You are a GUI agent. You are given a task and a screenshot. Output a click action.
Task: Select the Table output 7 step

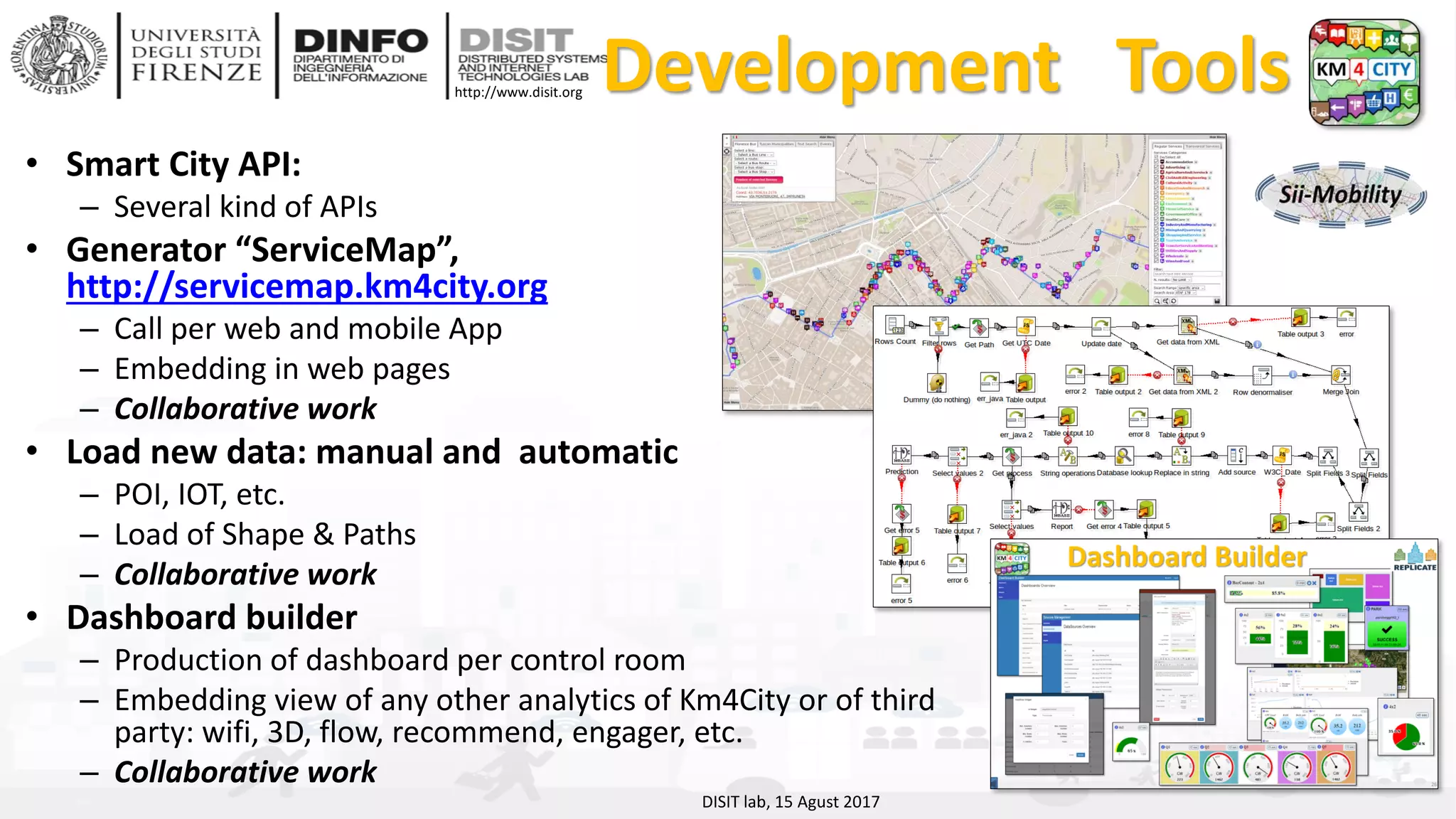(957, 514)
